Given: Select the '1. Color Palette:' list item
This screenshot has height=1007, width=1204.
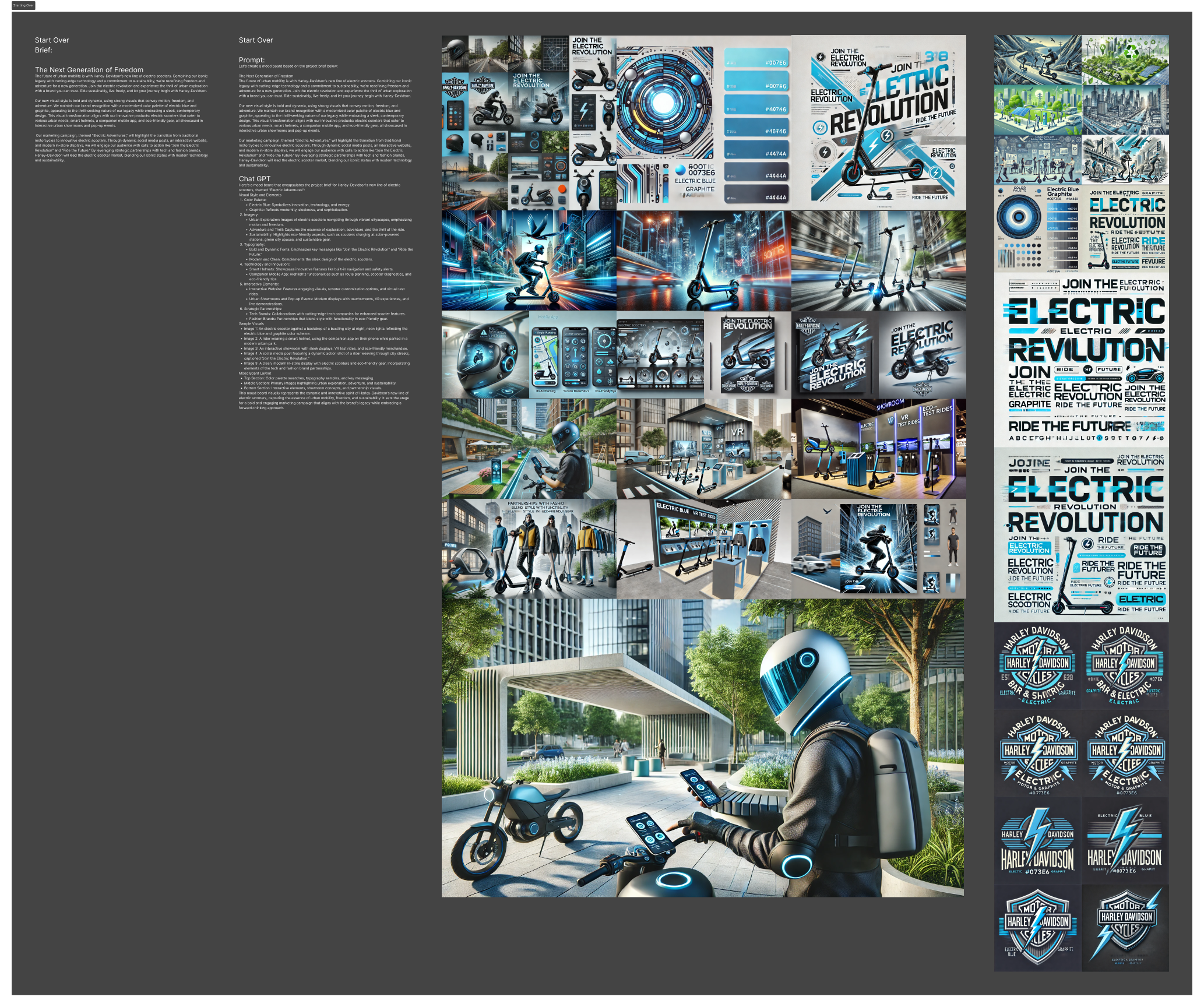Looking at the screenshot, I should [253, 200].
